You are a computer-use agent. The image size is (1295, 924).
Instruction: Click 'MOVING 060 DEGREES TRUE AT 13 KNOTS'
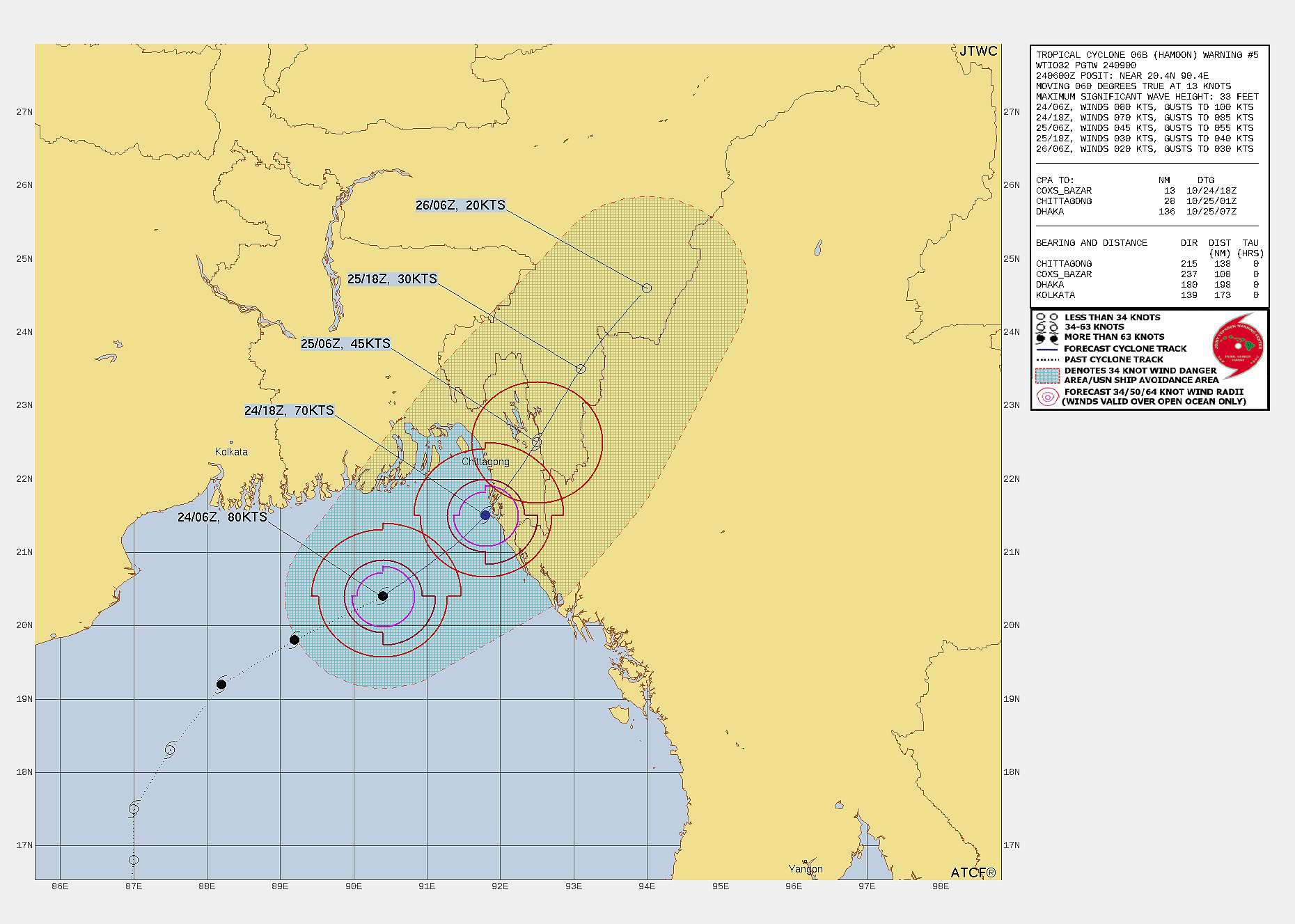[x=1133, y=86]
